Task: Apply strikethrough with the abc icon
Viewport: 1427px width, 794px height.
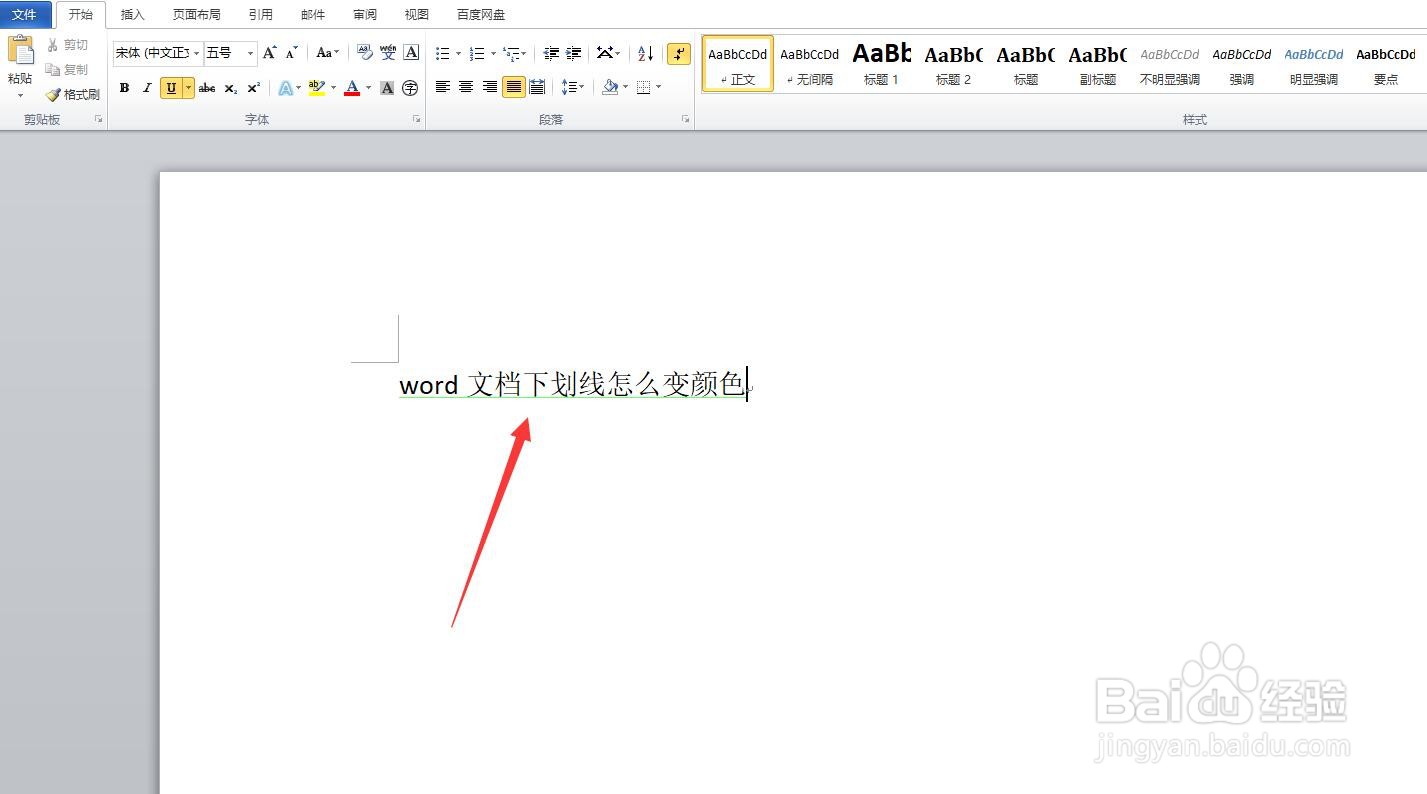Action: tap(207, 88)
